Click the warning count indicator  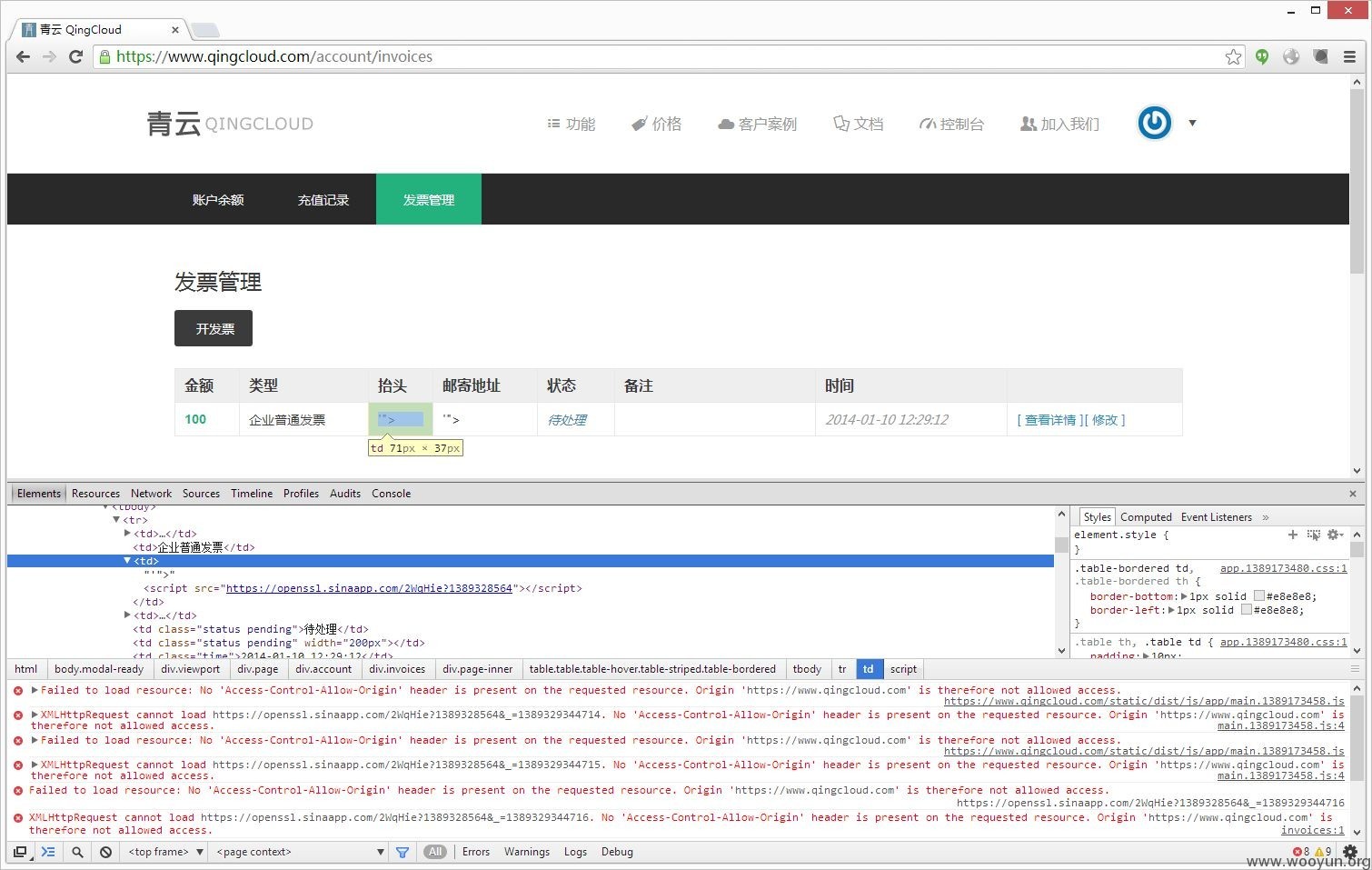(x=1323, y=852)
